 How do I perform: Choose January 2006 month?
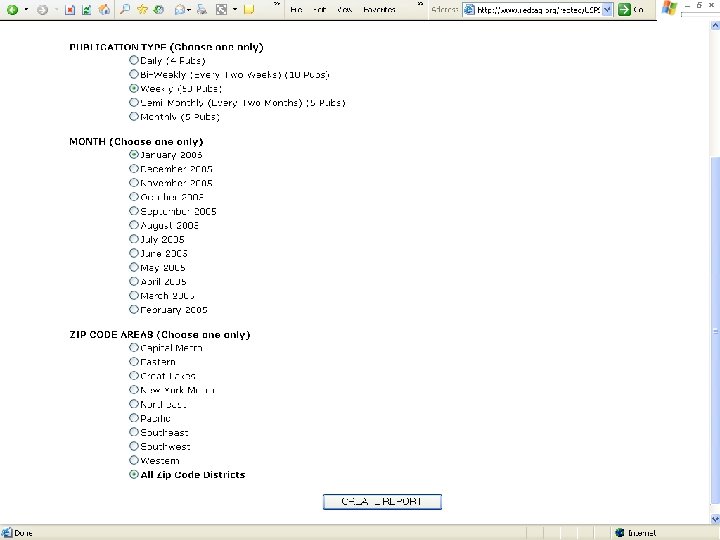134,154
